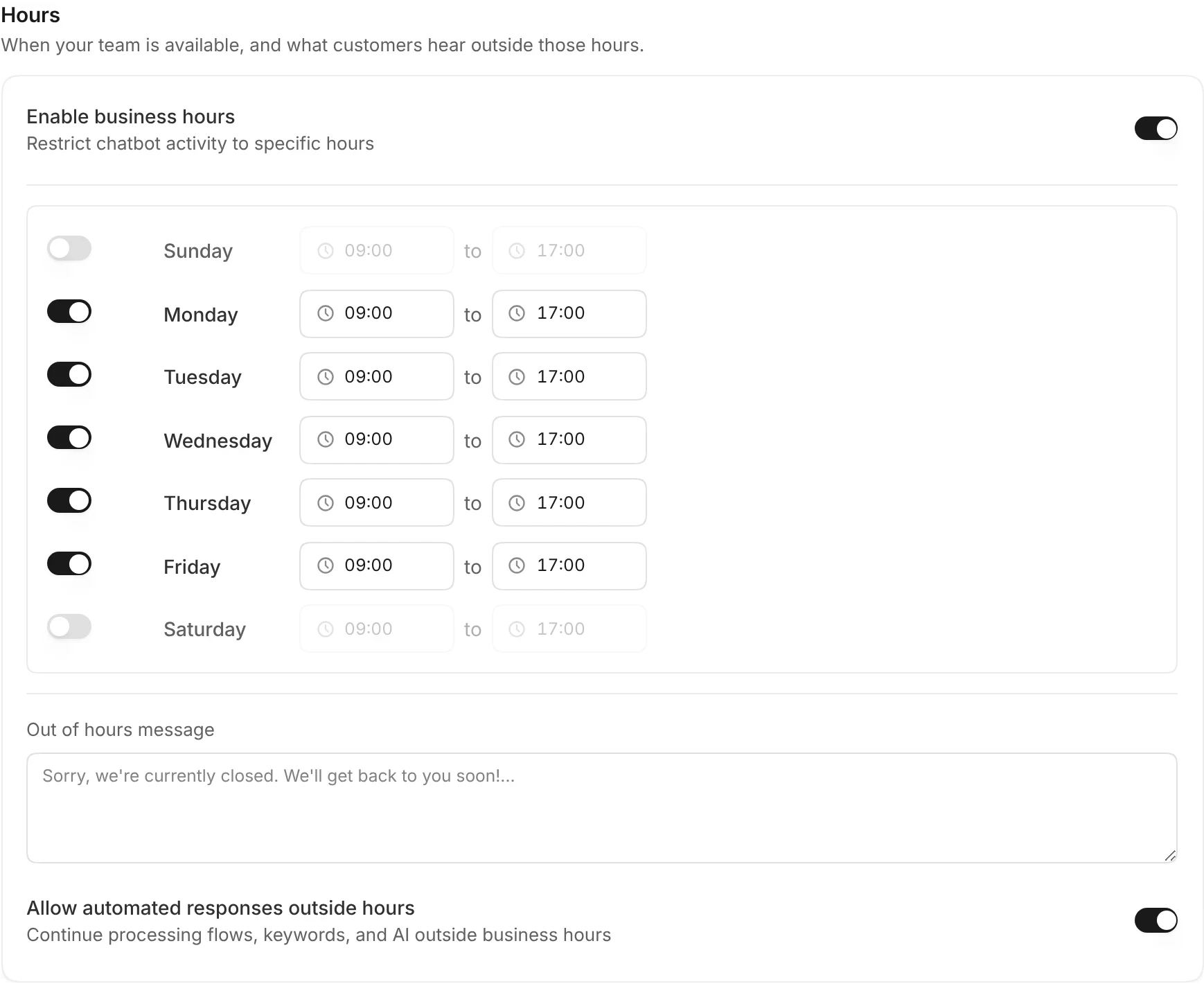Screen dimensions: 1204x984
Task: Toggle Allow automated responses outside hours
Action: click(x=1156, y=920)
